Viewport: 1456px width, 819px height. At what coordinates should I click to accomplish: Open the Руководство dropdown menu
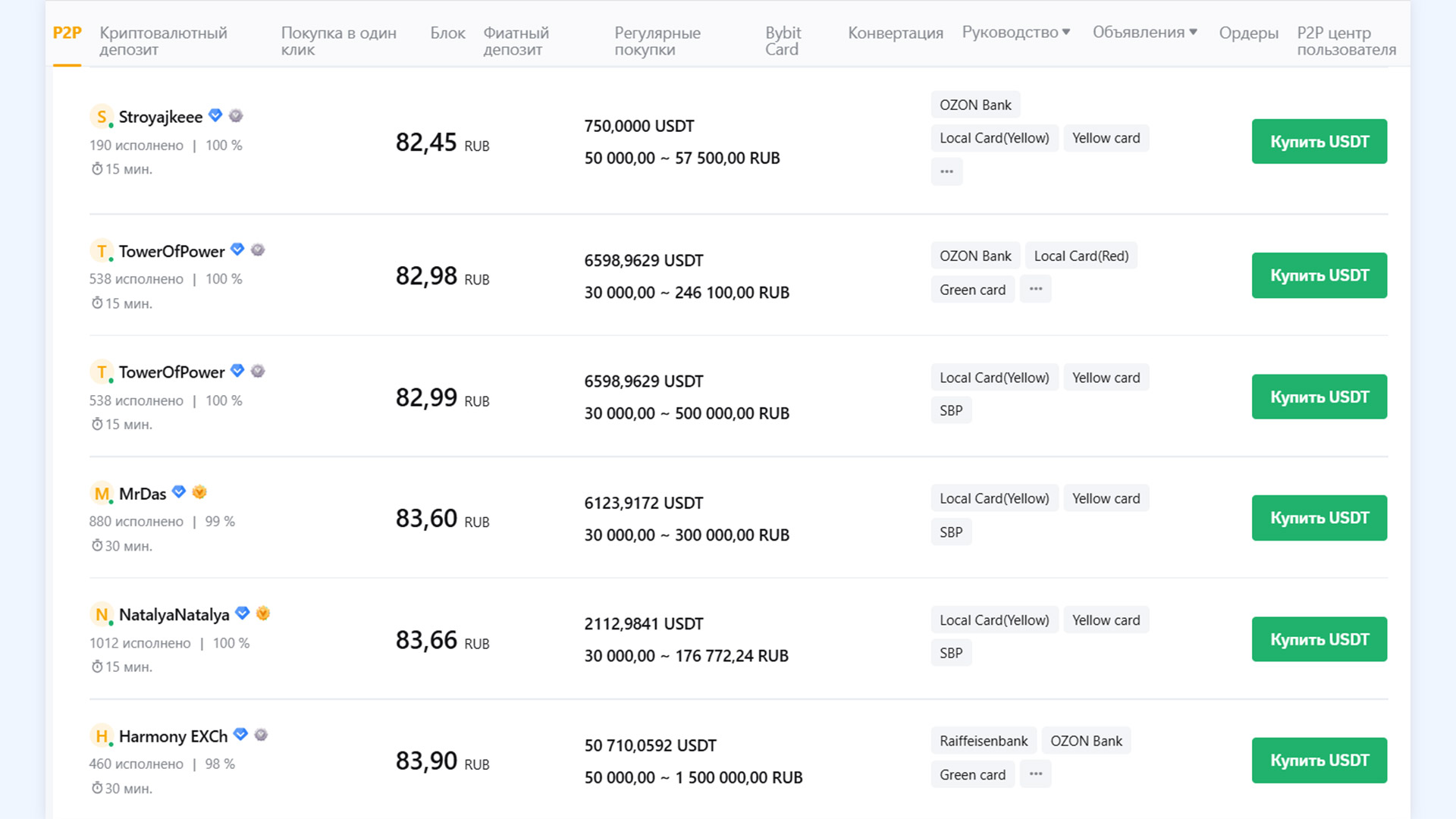pos(1016,33)
